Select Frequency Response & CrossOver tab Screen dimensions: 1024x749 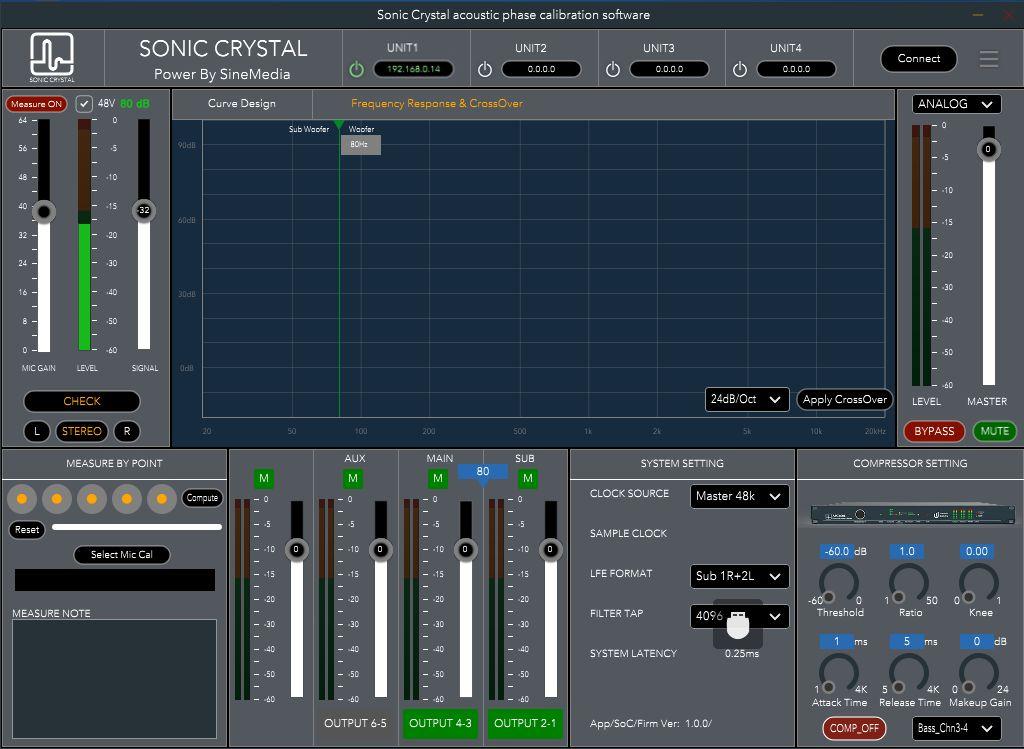[x=436, y=104]
